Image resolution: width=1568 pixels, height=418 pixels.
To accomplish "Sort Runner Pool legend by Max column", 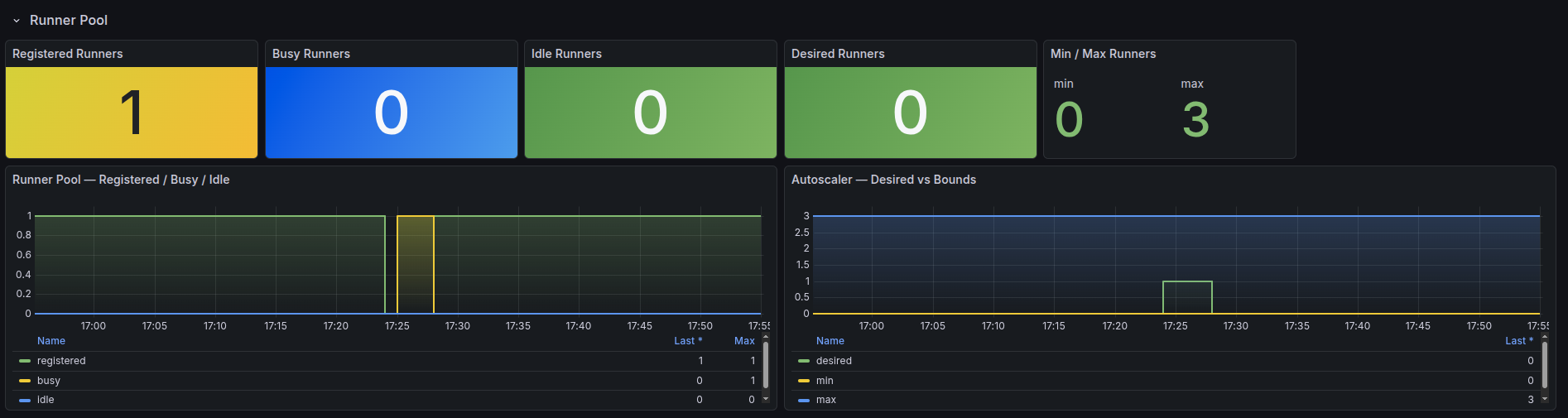I will pos(744,341).
